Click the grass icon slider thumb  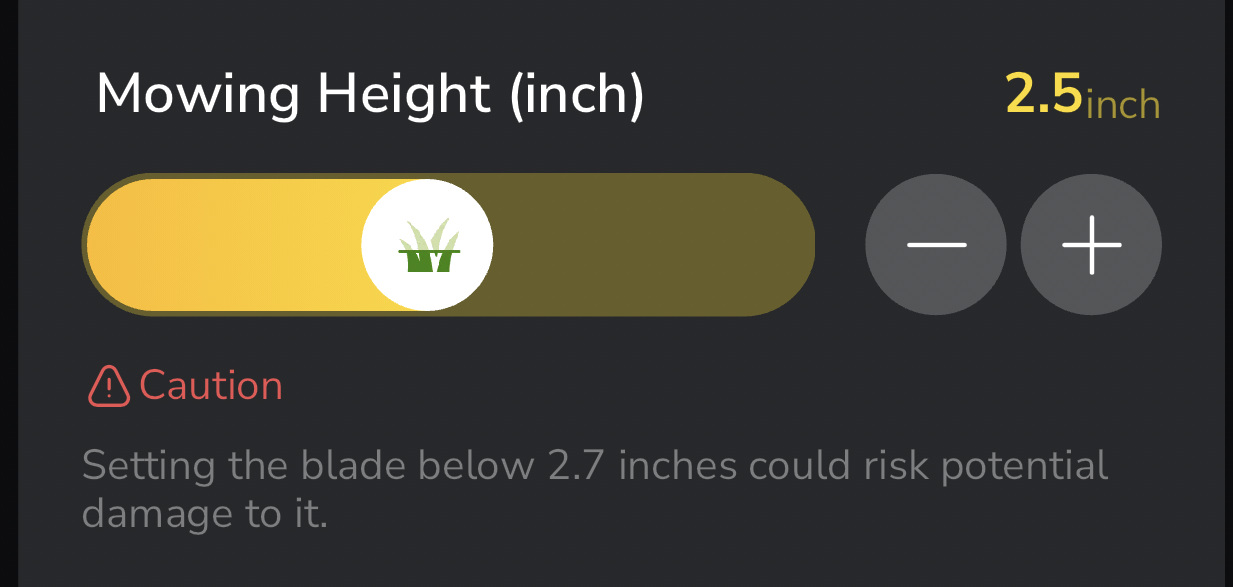click(x=427, y=245)
